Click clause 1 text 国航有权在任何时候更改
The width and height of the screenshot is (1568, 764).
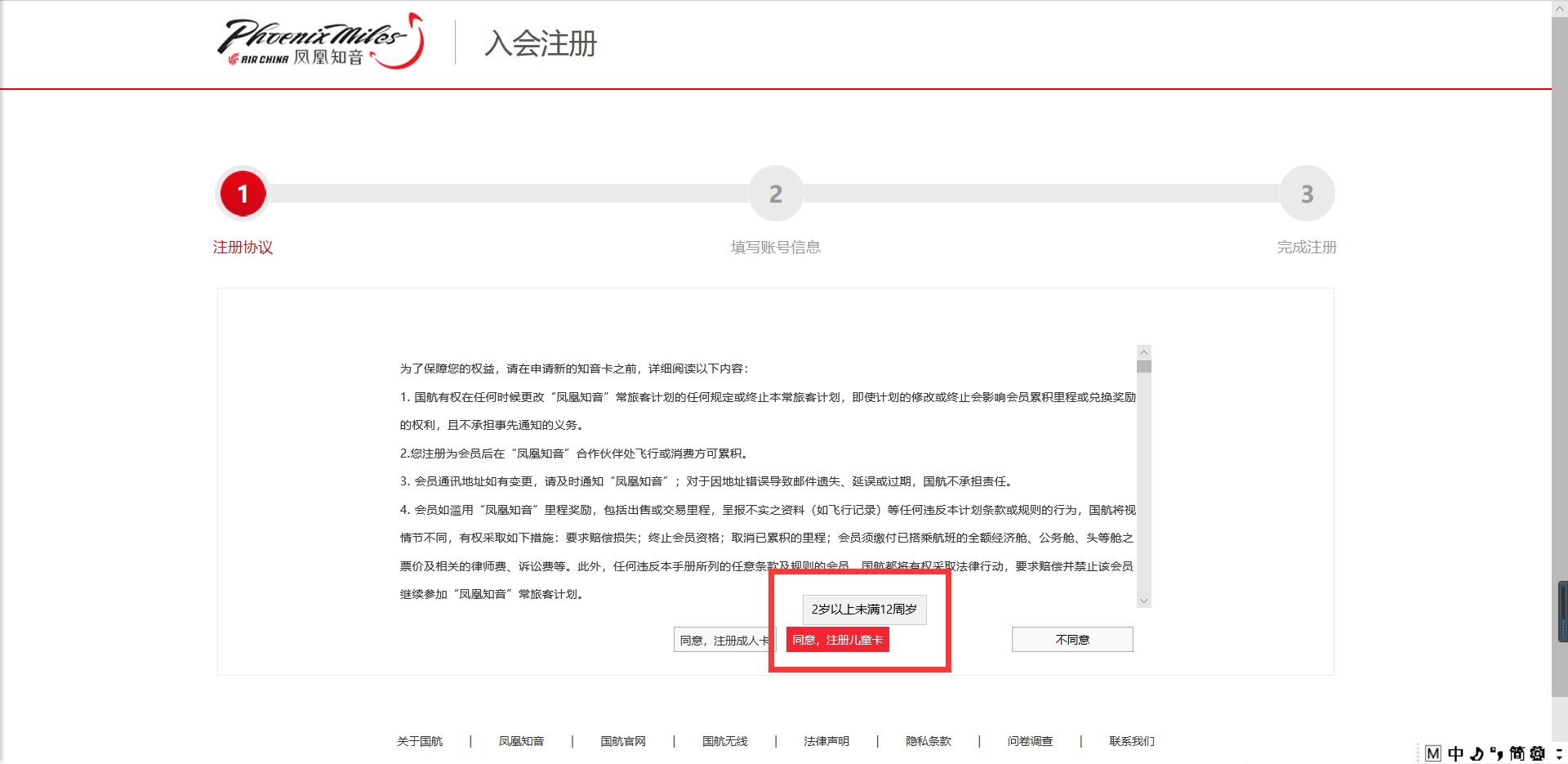click(768, 397)
